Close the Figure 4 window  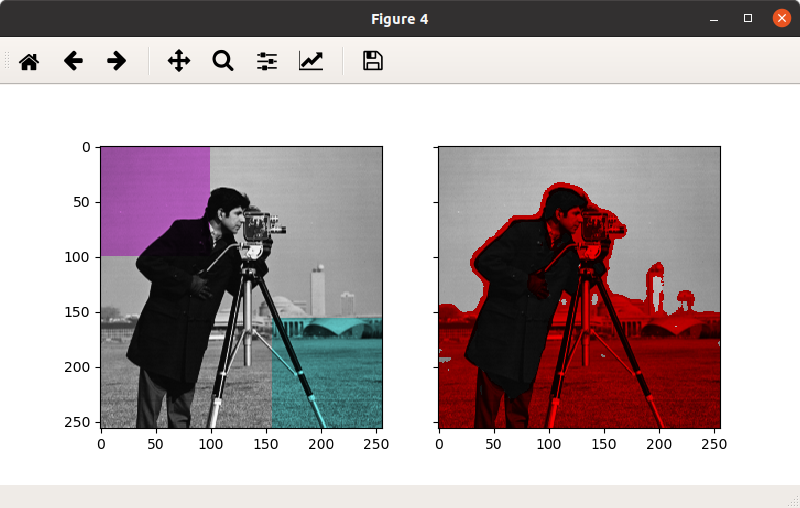coord(782,18)
